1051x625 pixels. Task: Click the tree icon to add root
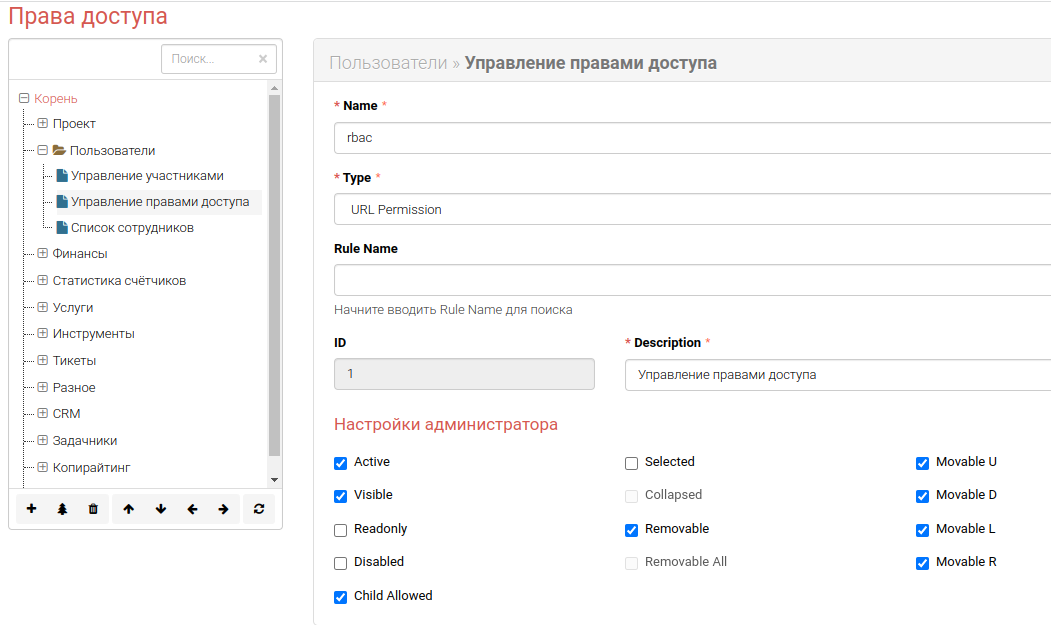[62, 509]
